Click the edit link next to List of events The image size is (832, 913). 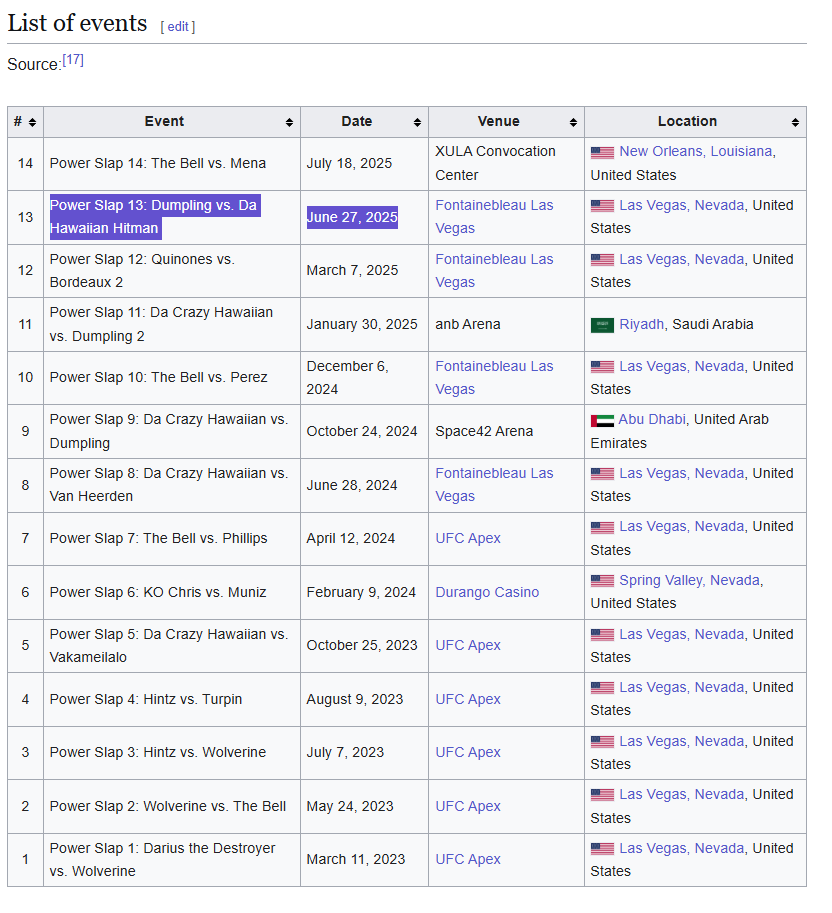click(x=178, y=27)
